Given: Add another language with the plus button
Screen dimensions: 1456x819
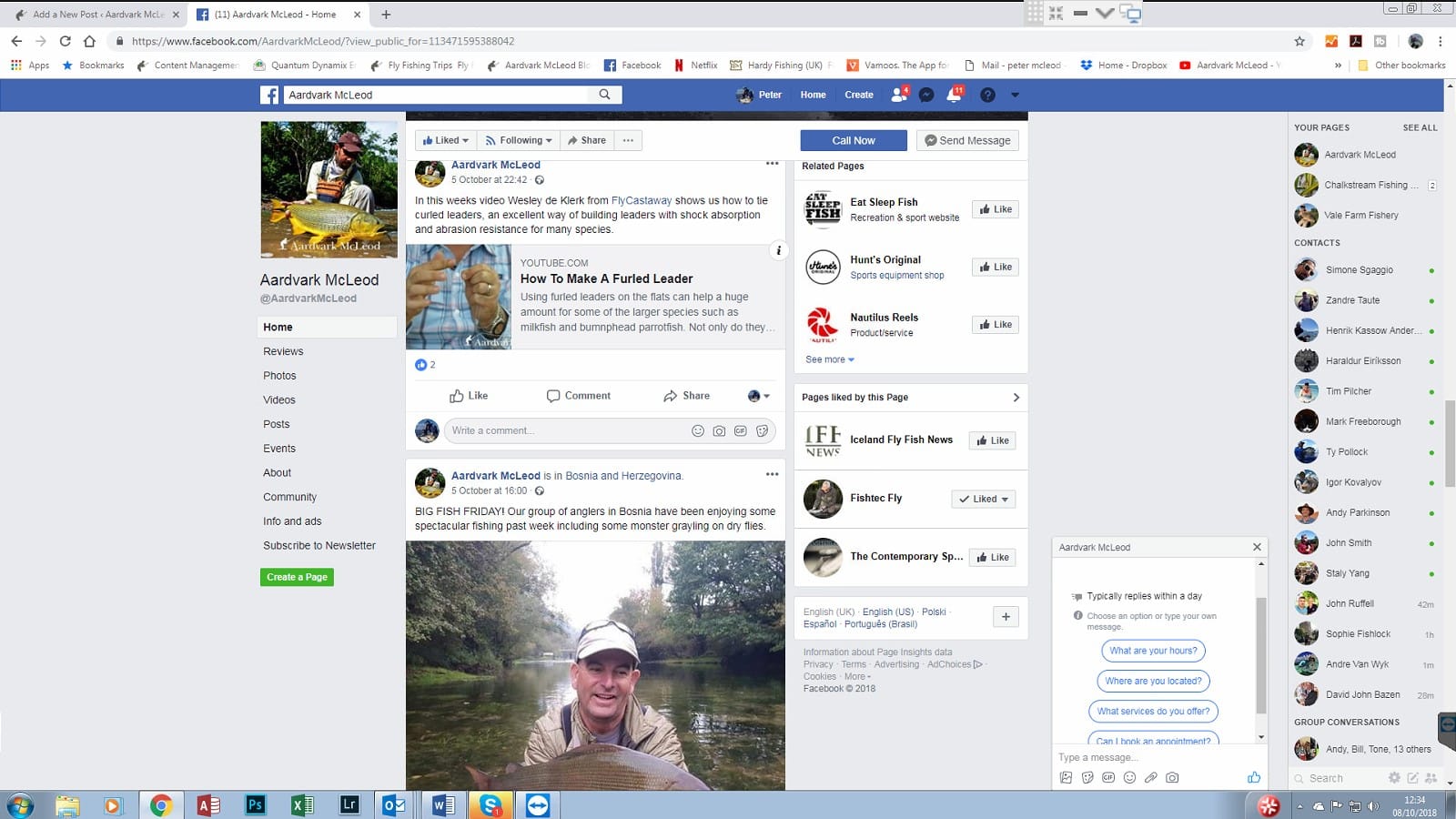Looking at the screenshot, I should click(1006, 617).
